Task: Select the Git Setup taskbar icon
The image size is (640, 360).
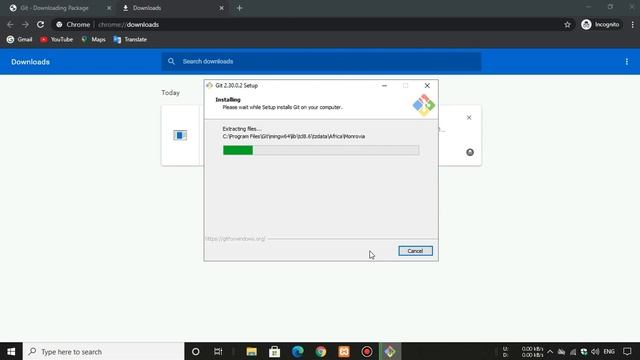Action: [x=390, y=351]
